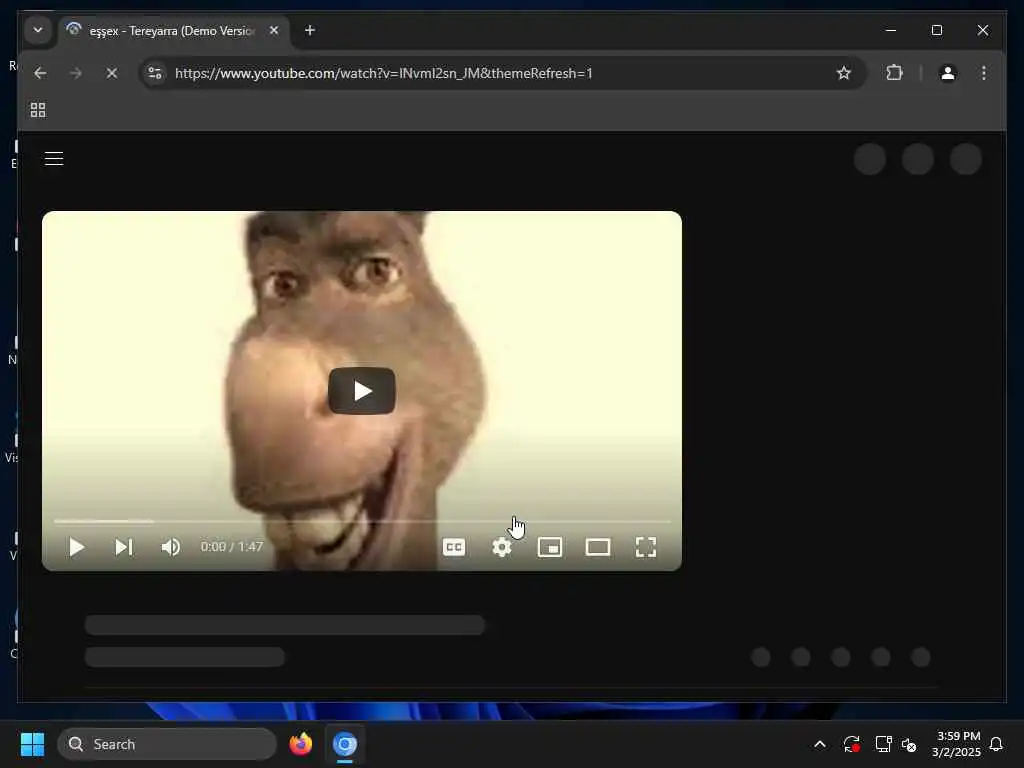This screenshot has height=768, width=1024.
Task: Open a new browser tab
Action: click(x=310, y=30)
